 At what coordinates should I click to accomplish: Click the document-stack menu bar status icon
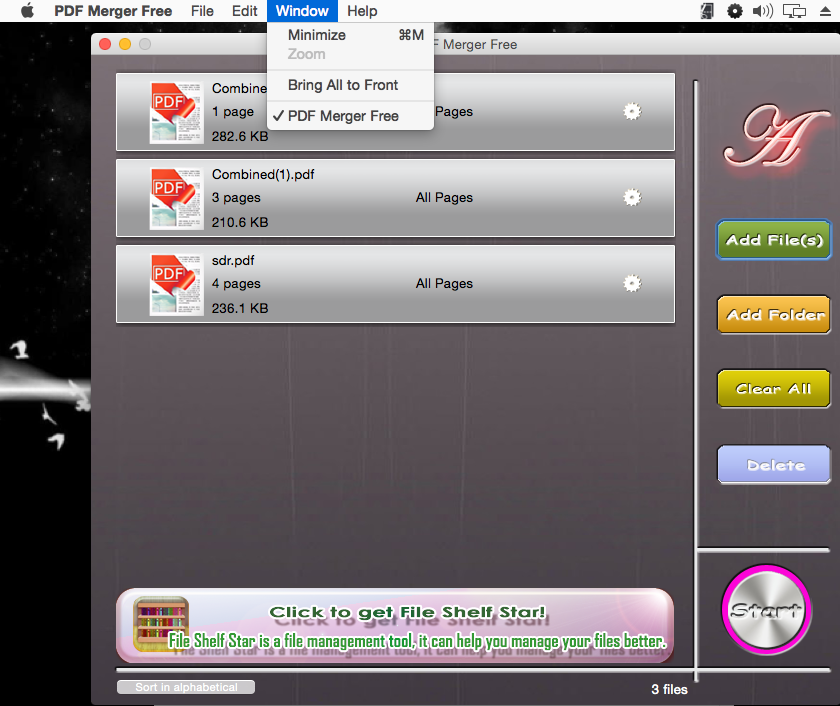pos(707,11)
